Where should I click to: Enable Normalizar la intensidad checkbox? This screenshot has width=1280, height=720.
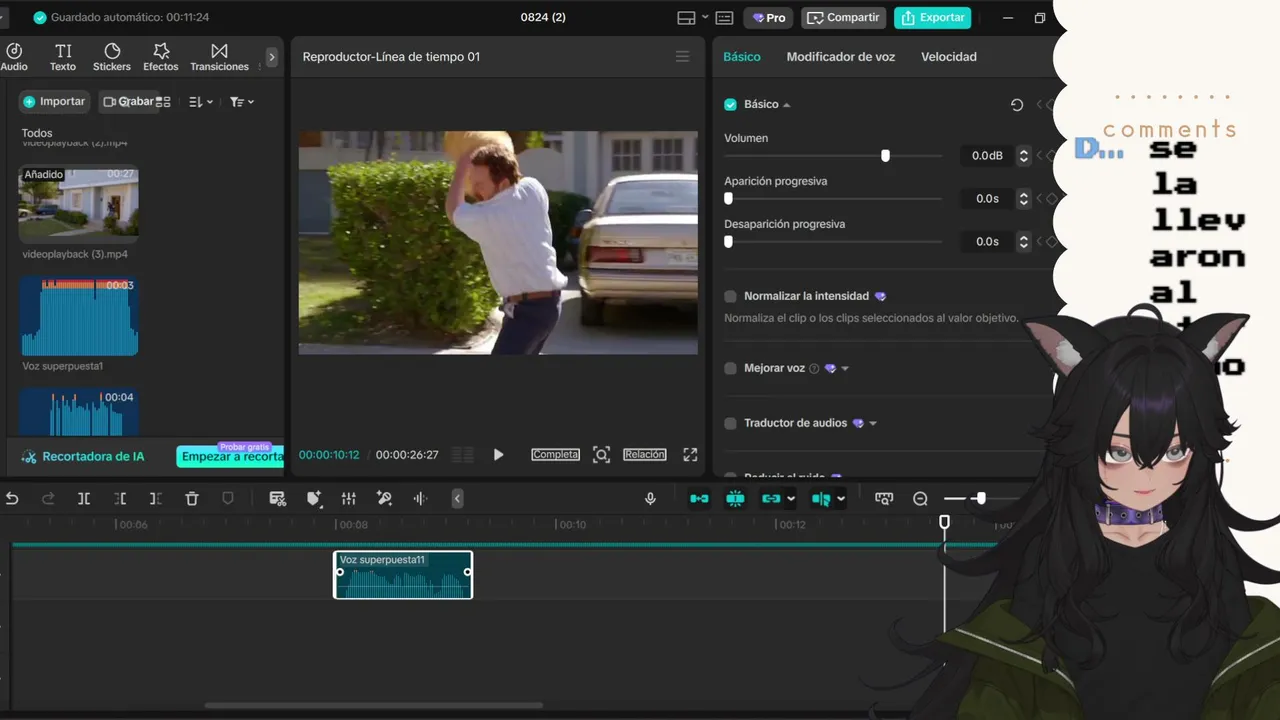730,296
